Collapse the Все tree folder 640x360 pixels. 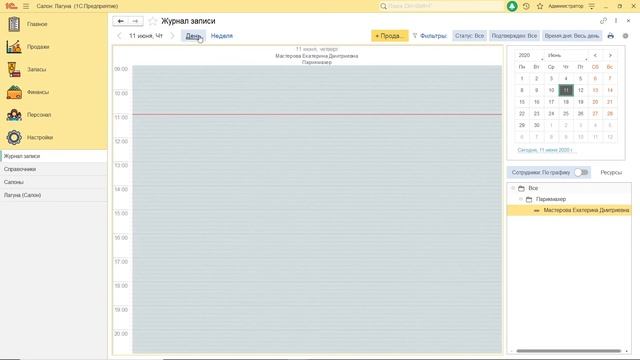click(x=513, y=188)
